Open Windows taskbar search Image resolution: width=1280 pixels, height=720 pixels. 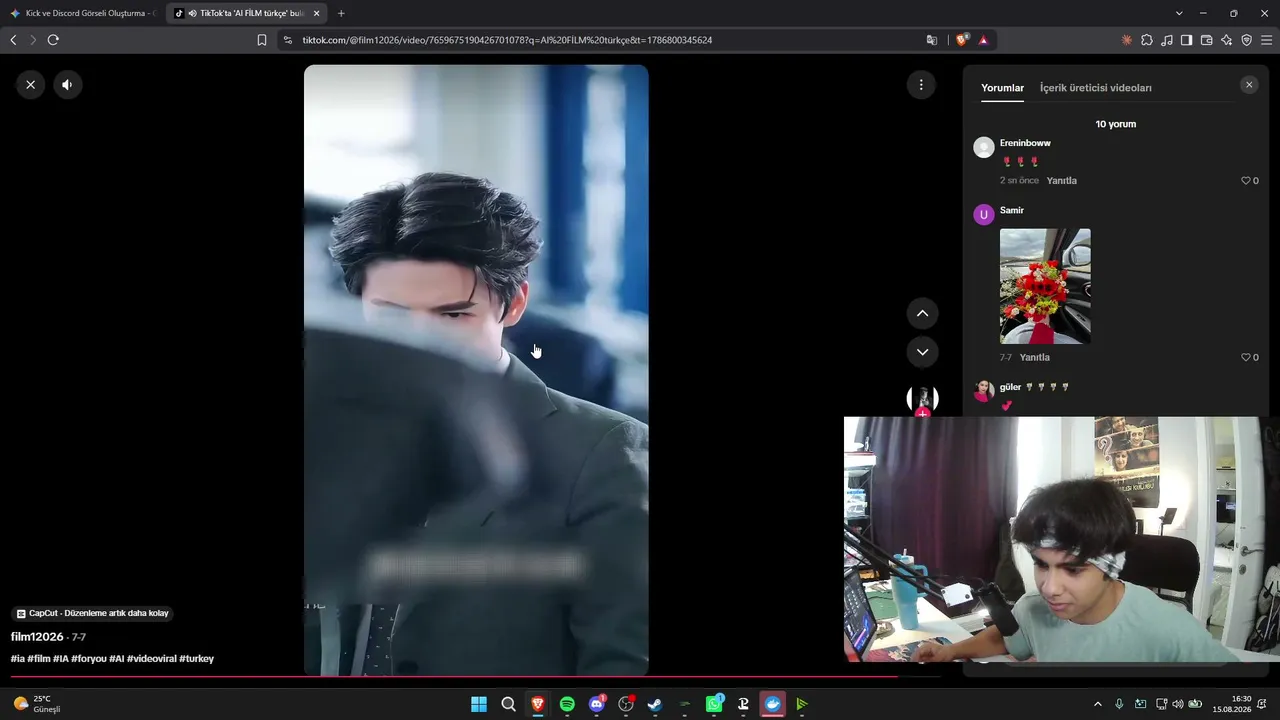[x=508, y=704]
